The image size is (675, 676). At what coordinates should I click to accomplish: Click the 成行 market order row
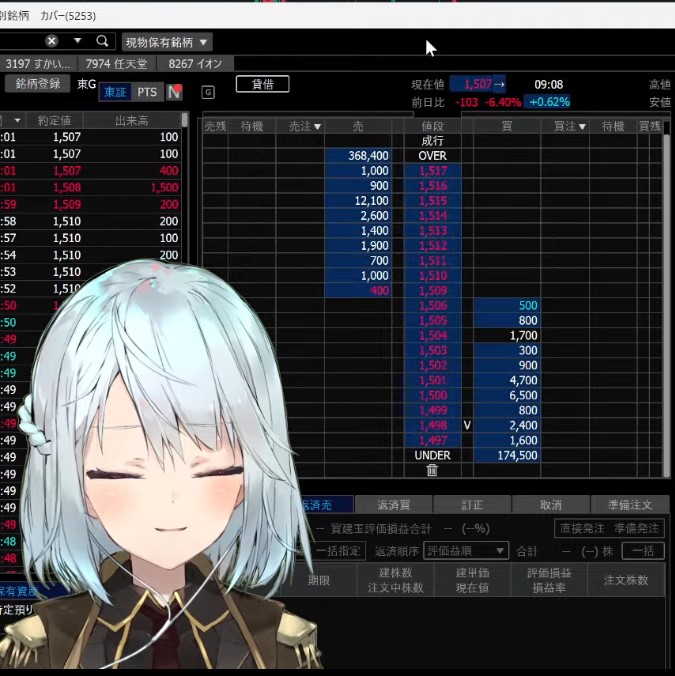coord(432,141)
